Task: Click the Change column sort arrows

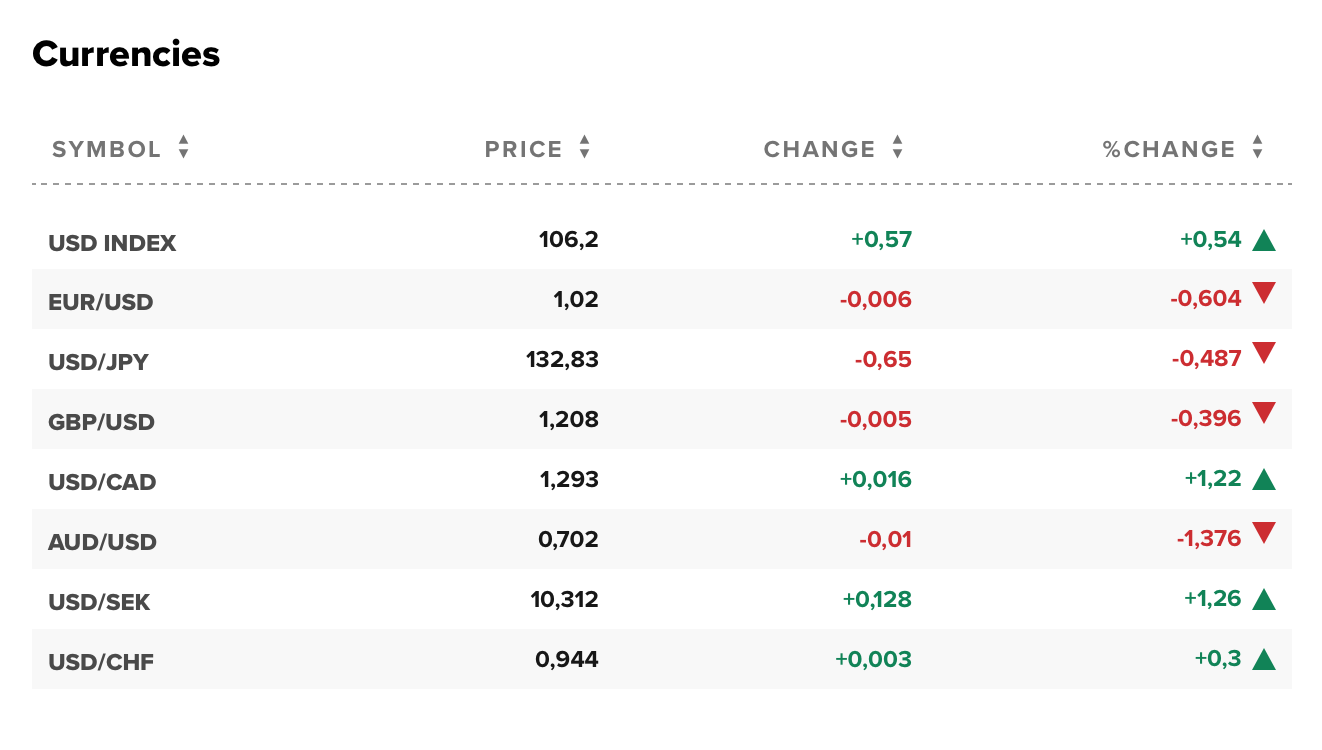Action: [898, 149]
